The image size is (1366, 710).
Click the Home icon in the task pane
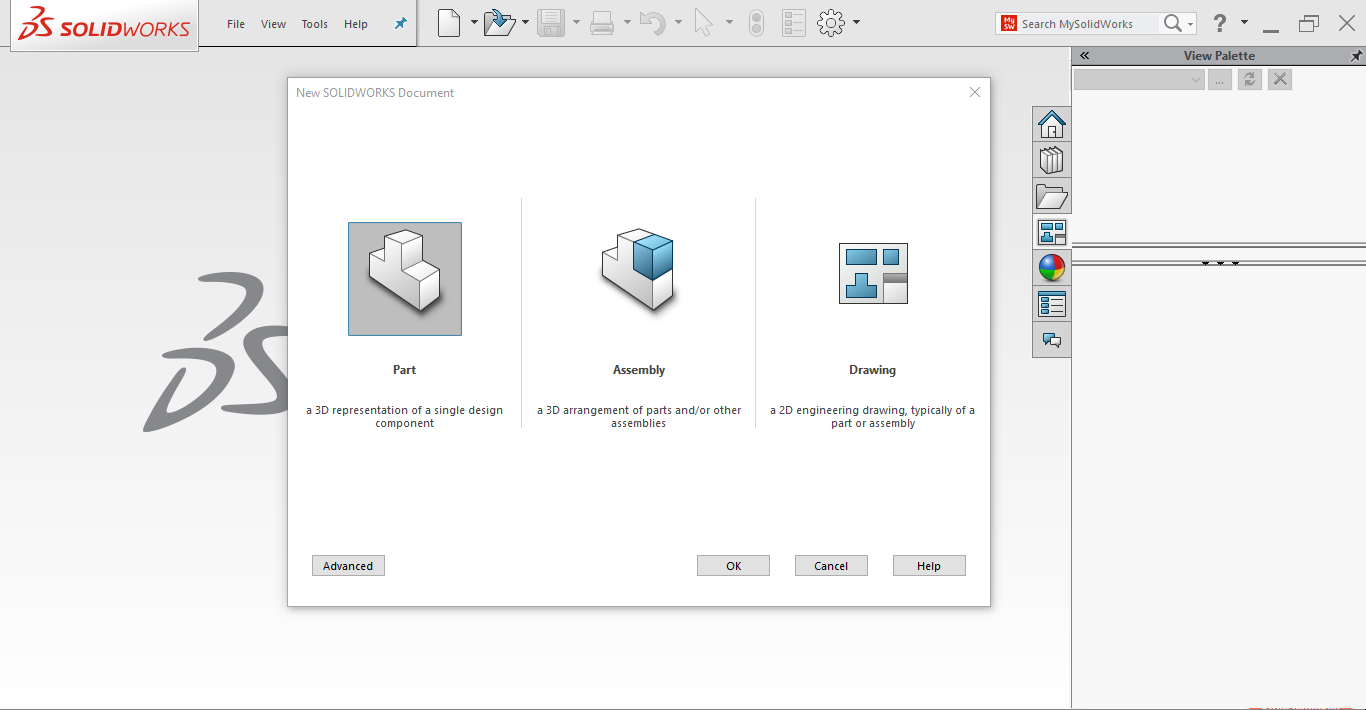pyautogui.click(x=1052, y=123)
